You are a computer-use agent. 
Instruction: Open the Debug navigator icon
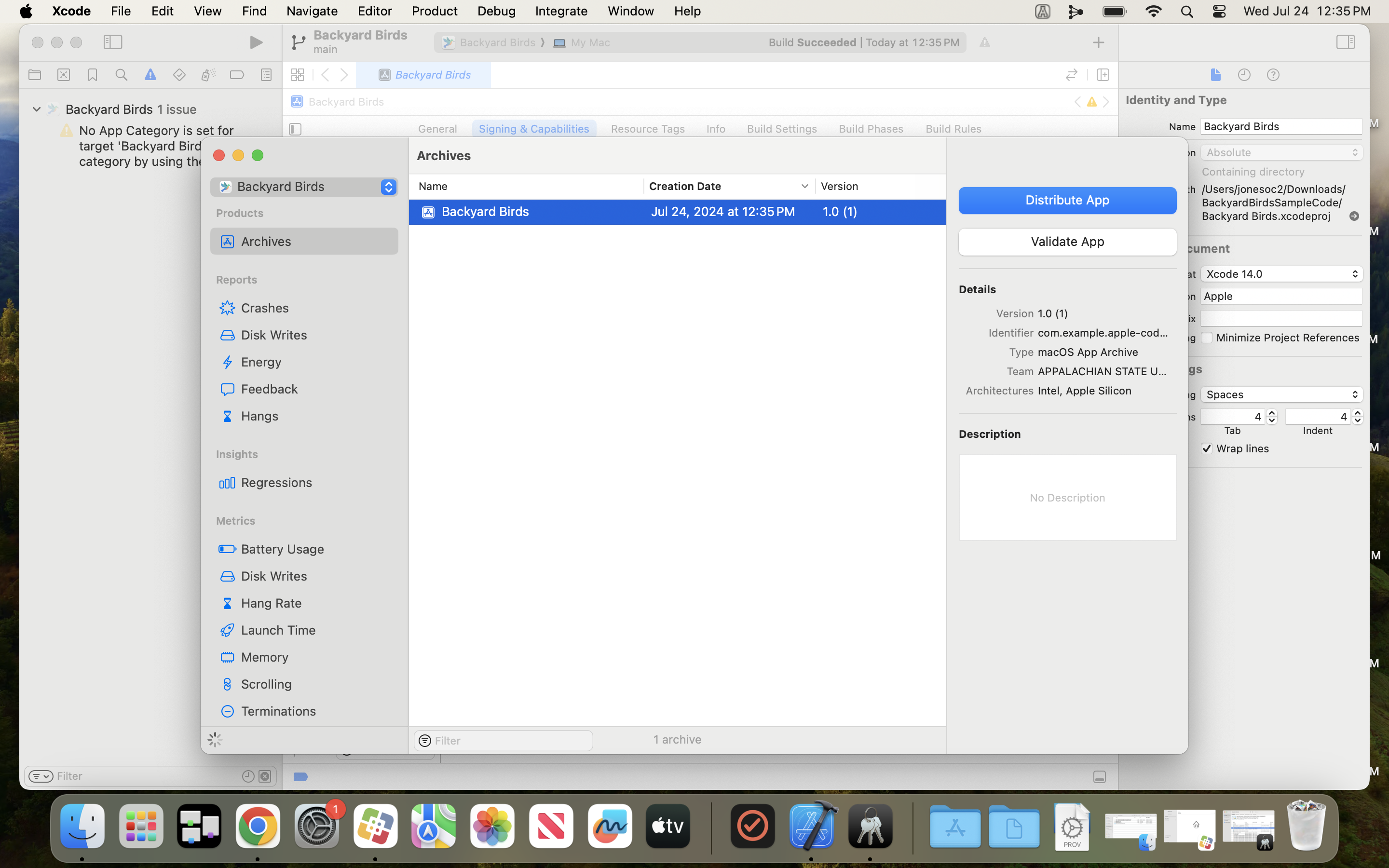click(x=208, y=75)
